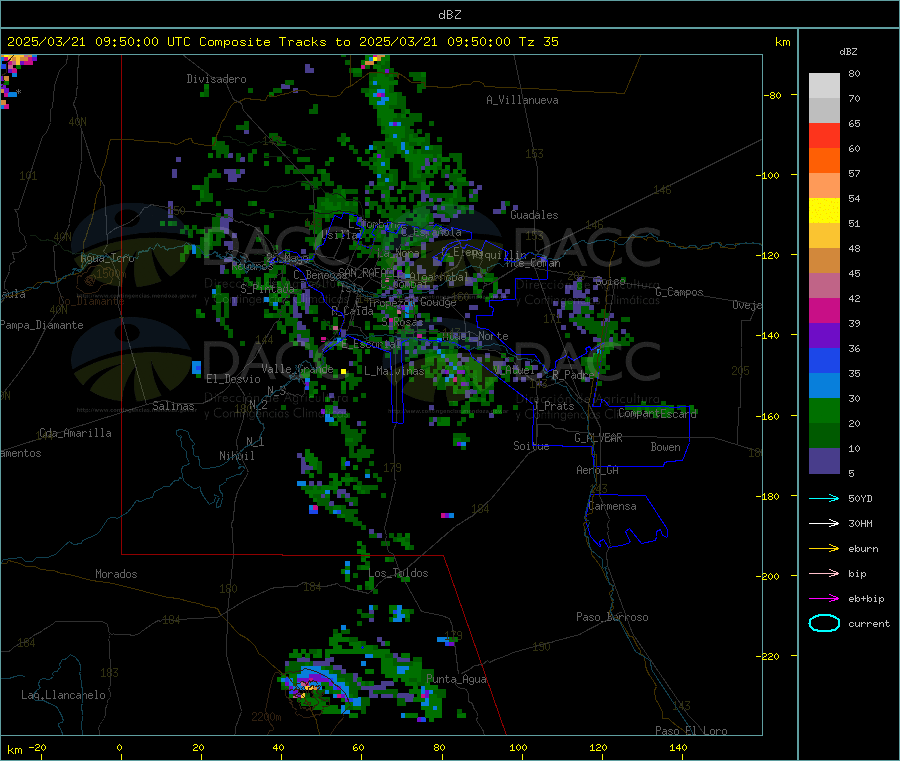Click the Pampa_Diamante place label

pos(41,325)
